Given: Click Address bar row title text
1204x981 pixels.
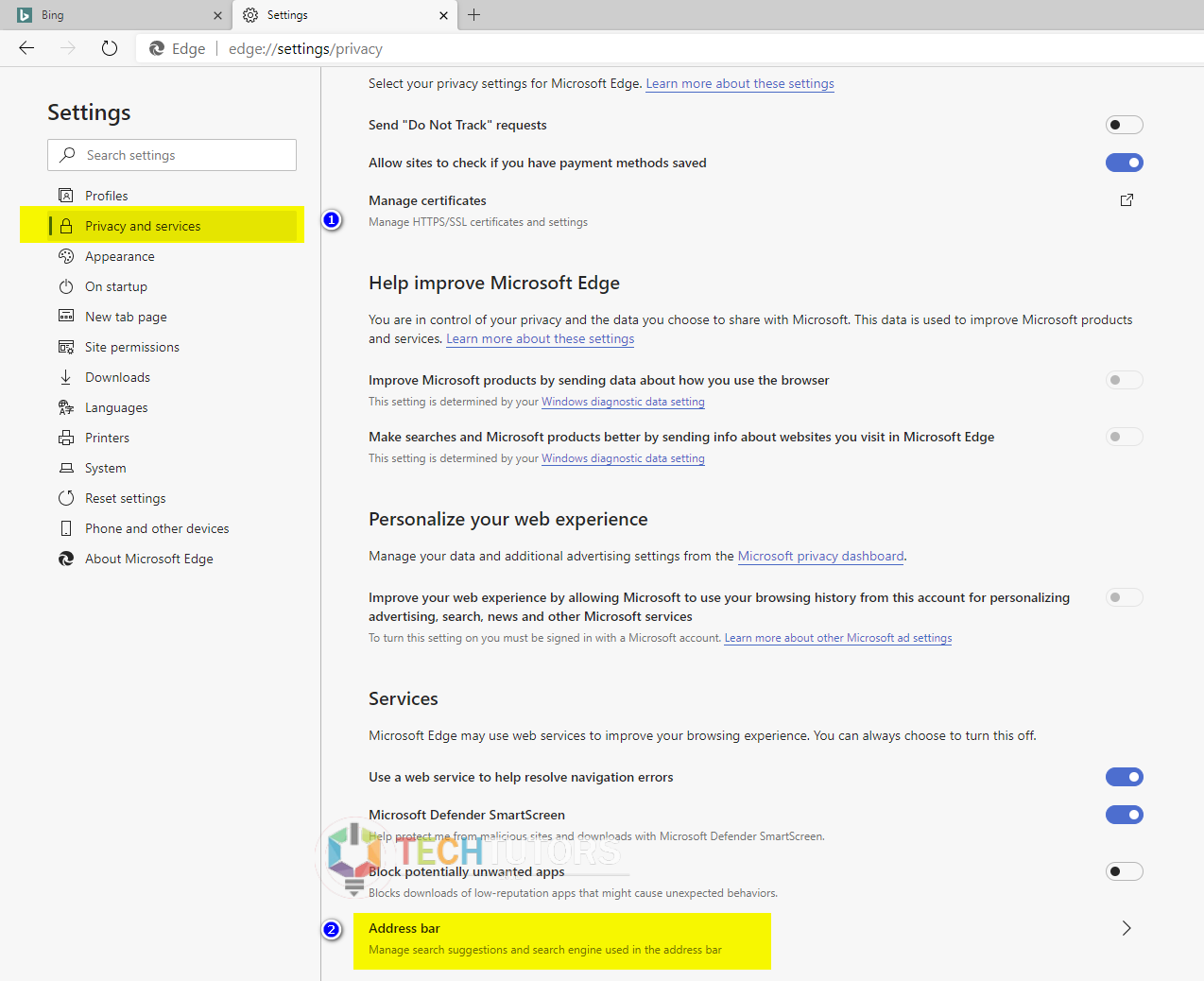Looking at the screenshot, I should click(404, 928).
